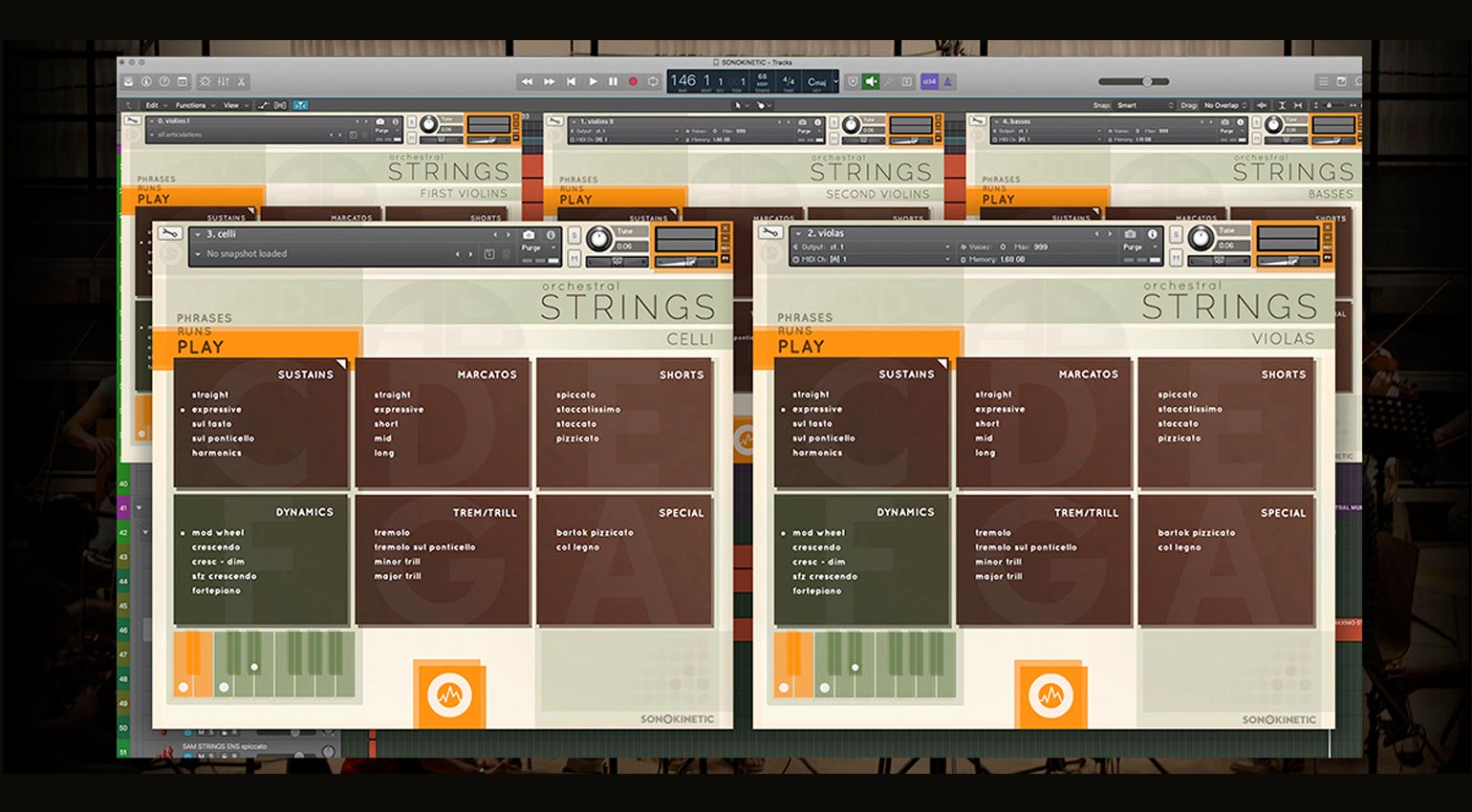1472x812 pixels.
Task: Click the Tune knob in celli header
Action: pyautogui.click(x=598, y=239)
